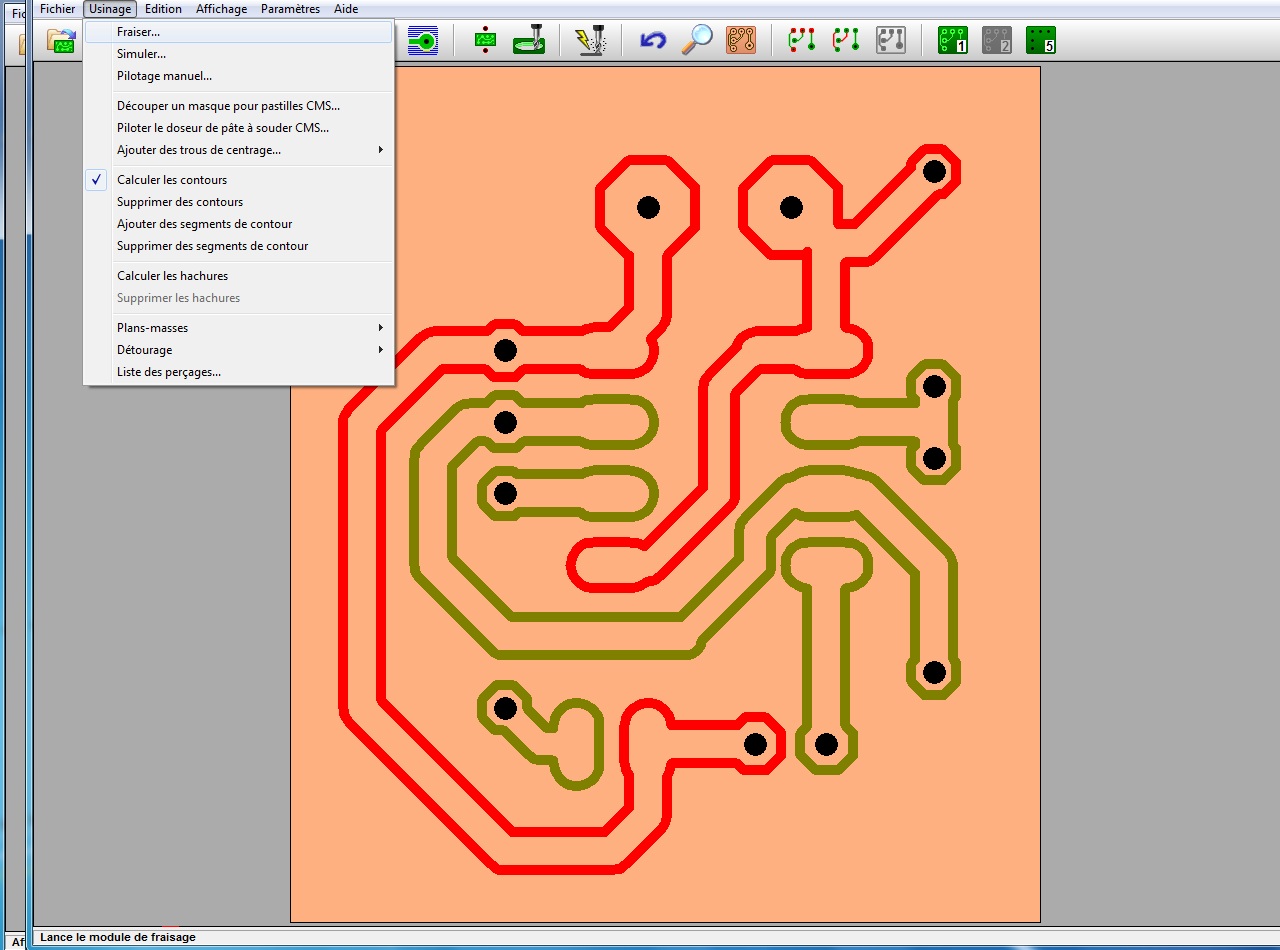The height and width of the screenshot is (950, 1280).
Task: Toggle the checked 'Calculer les contours' option
Action: tap(172, 180)
